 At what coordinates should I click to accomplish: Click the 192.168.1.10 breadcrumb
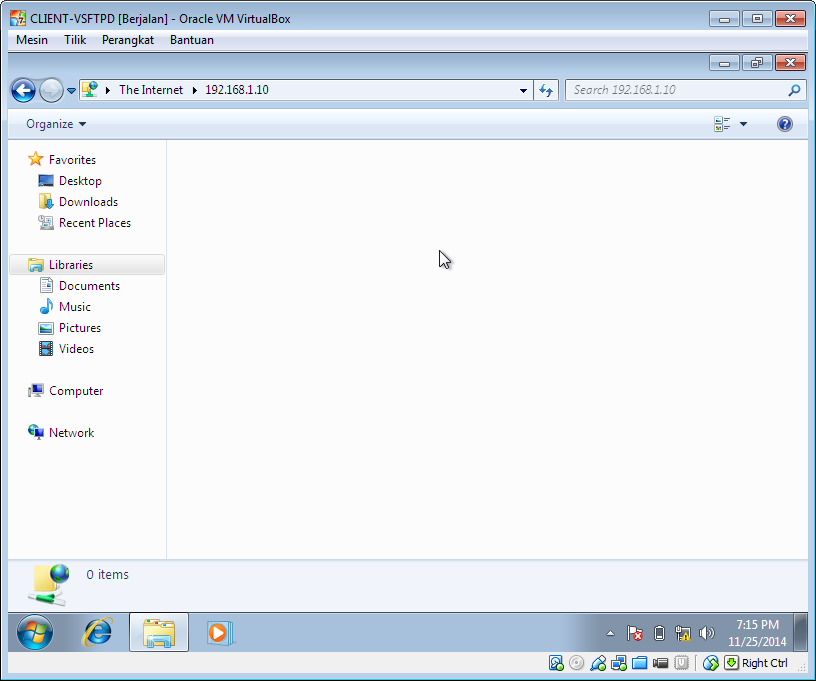tap(237, 89)
